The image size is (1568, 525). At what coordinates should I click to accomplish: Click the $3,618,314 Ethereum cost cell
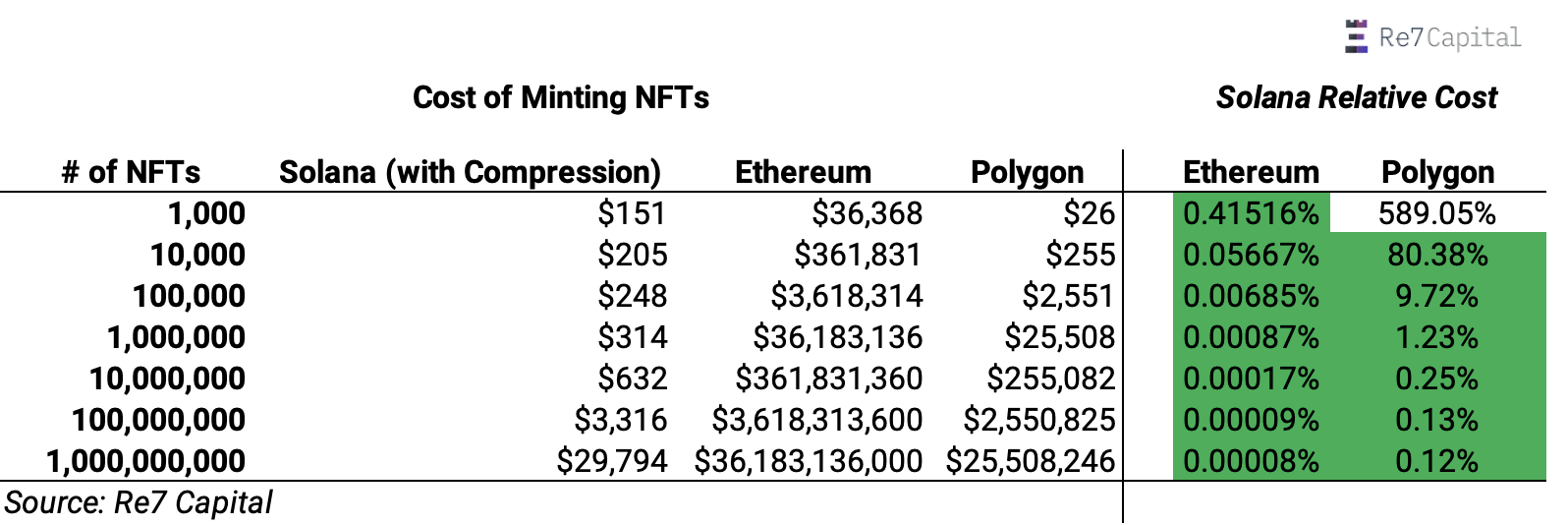847,296
